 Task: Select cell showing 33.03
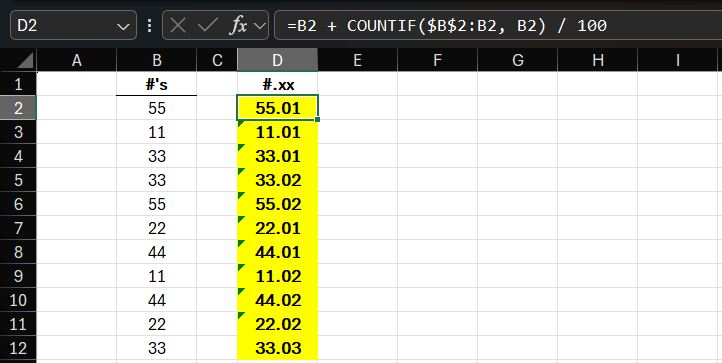pos(277,347)
